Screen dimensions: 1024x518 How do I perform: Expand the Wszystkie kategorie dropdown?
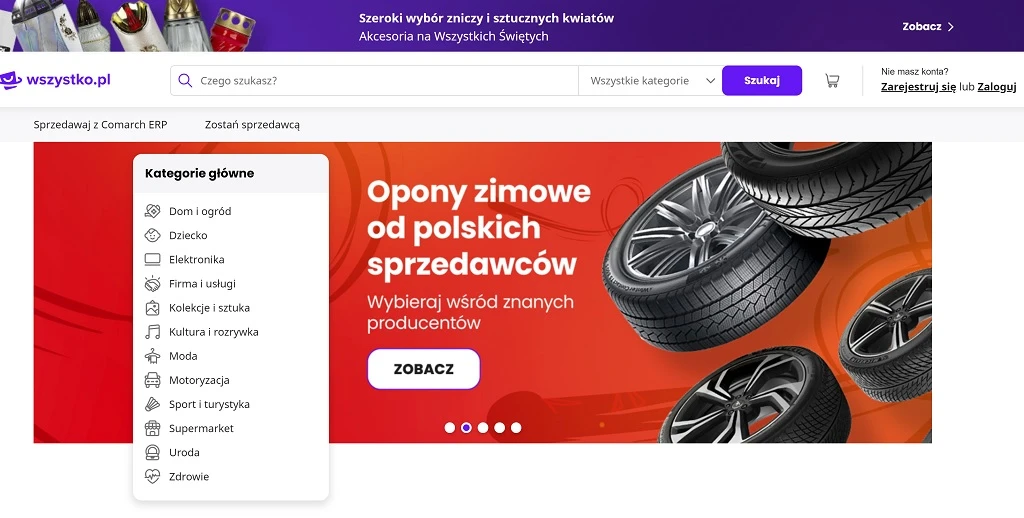click(x=650, y=80)
